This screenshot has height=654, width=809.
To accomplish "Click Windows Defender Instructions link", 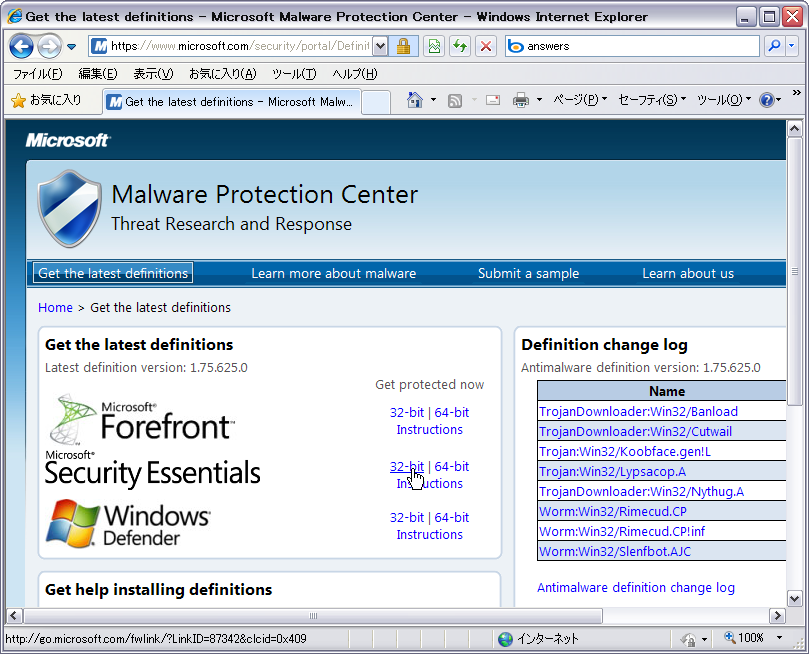I will pyautogui.click(x=429, y=535).
